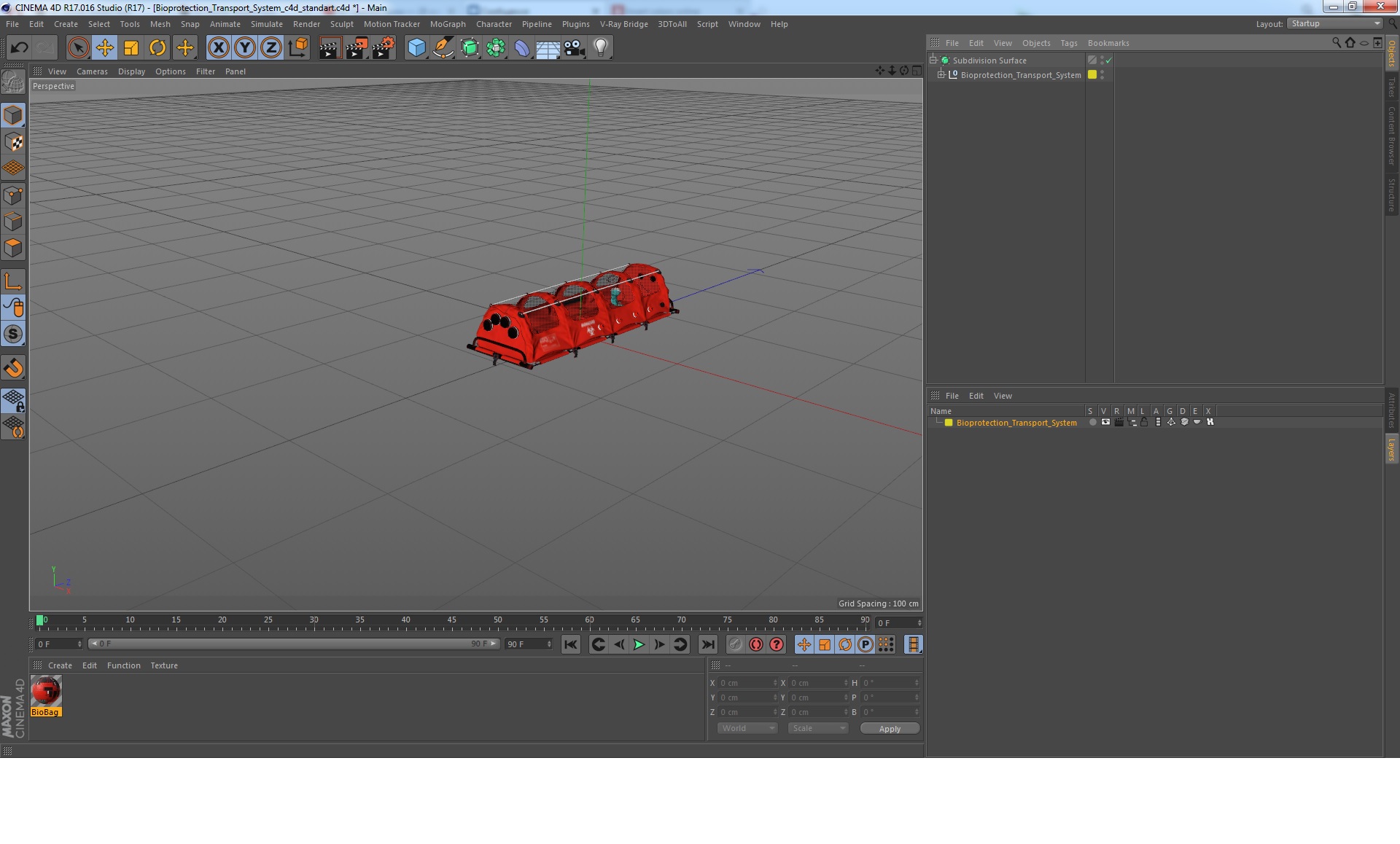Switch to Texture mode in left palette

tap(13, 142)
